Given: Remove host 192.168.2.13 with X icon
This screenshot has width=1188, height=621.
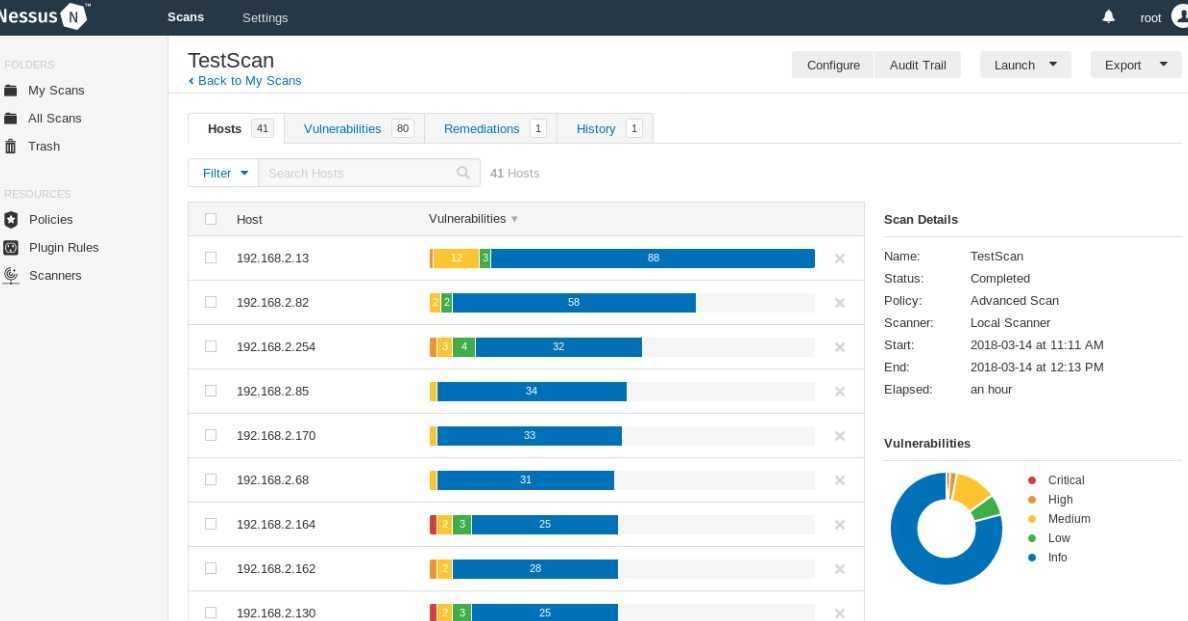Looking at the screenshot, I should click(840, 258).
